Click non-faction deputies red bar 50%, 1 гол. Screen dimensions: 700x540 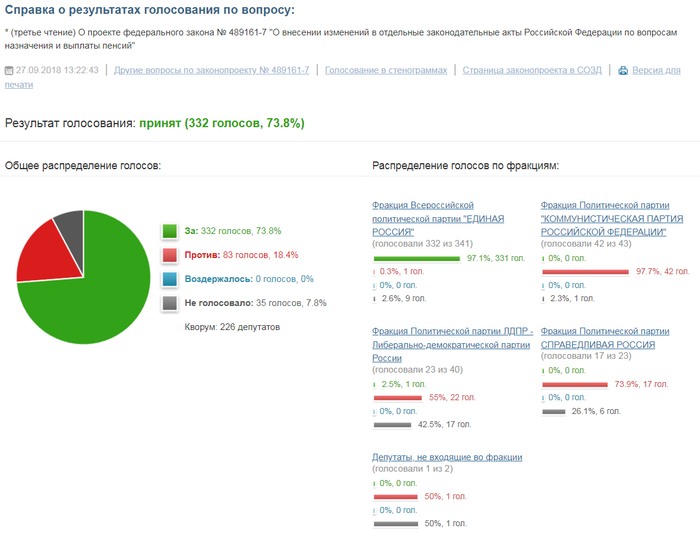click(395, 497)
